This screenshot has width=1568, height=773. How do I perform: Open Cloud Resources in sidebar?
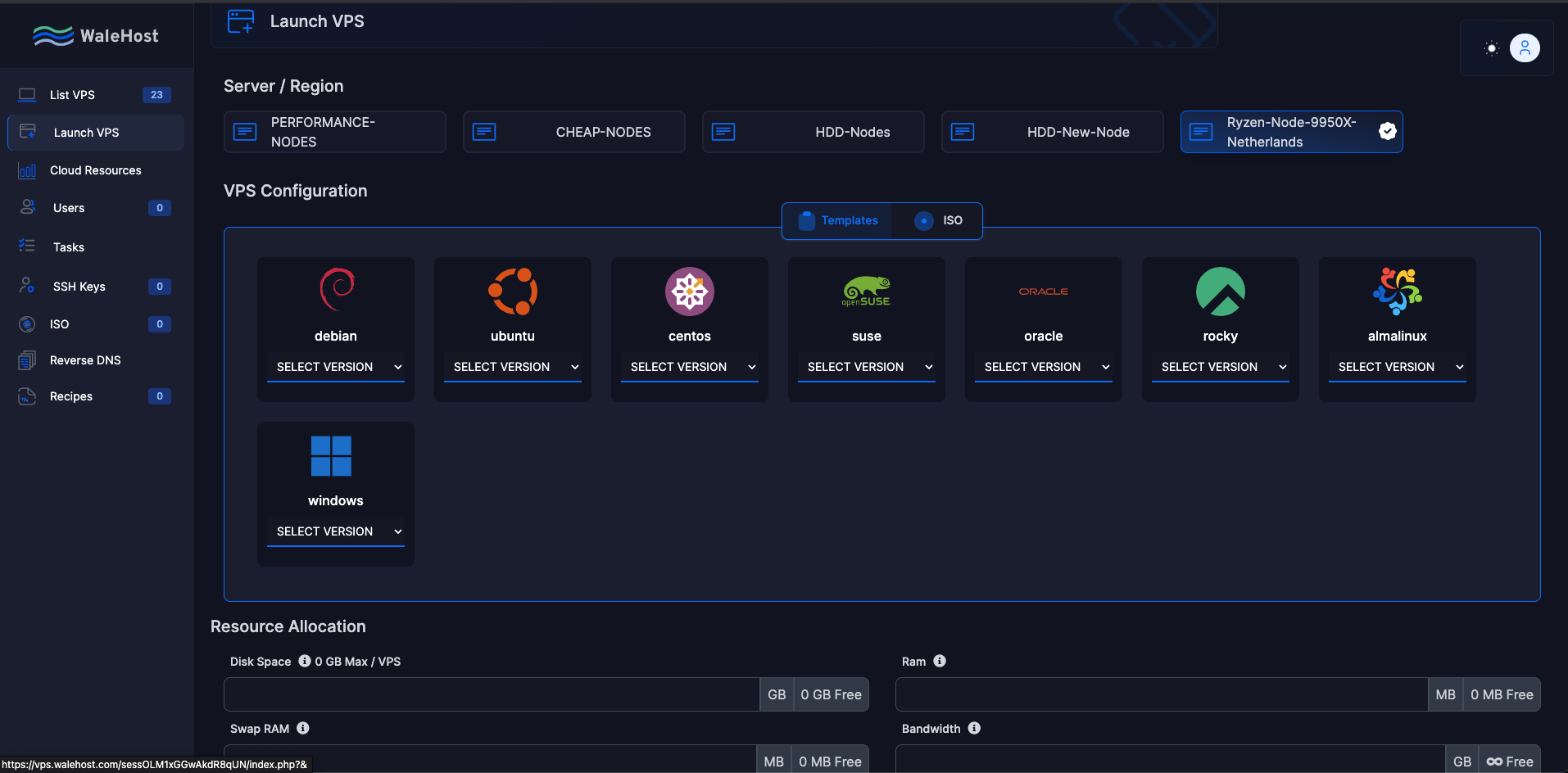[x=96, y=170]
